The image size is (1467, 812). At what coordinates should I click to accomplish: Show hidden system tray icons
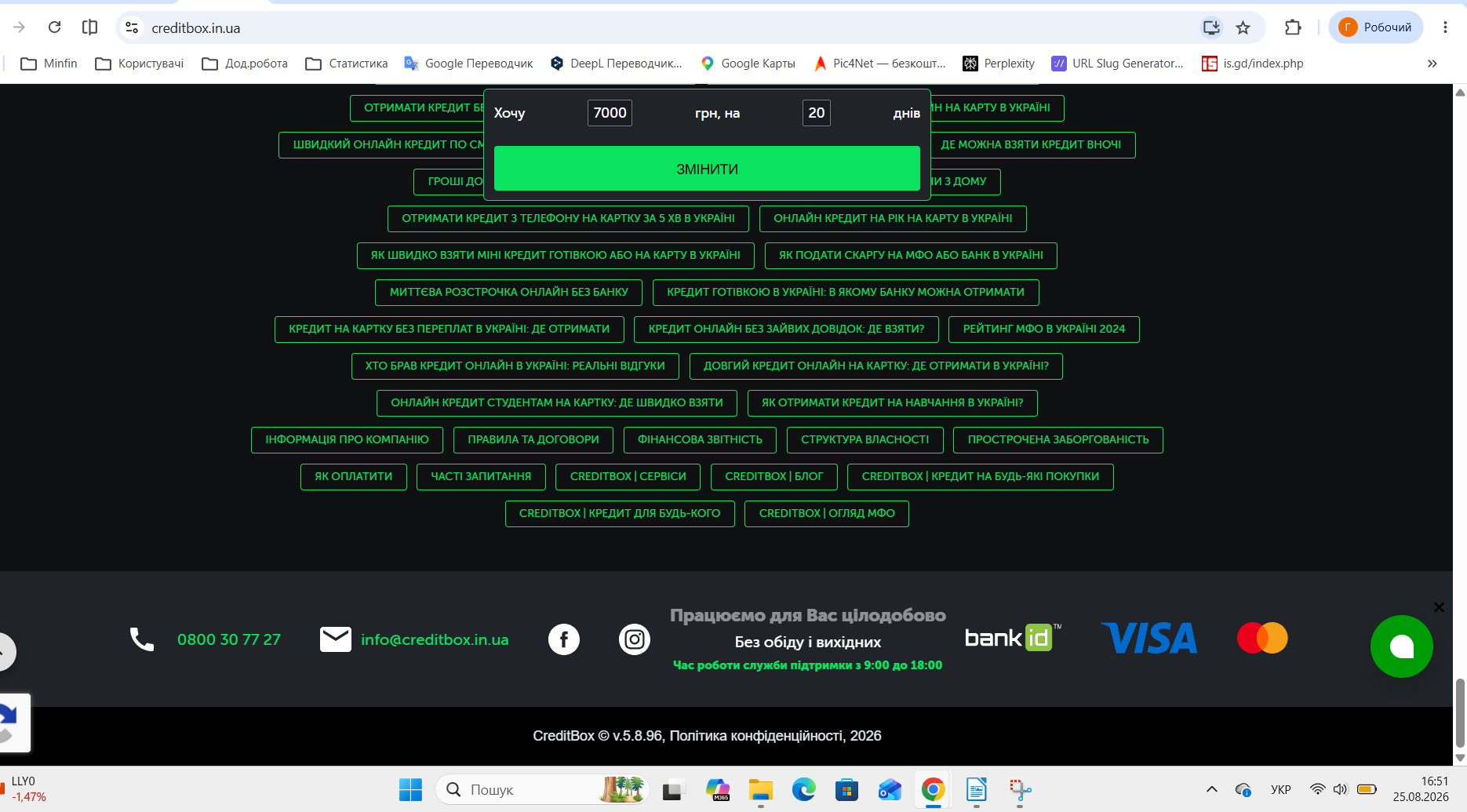tap(1211, 789)
